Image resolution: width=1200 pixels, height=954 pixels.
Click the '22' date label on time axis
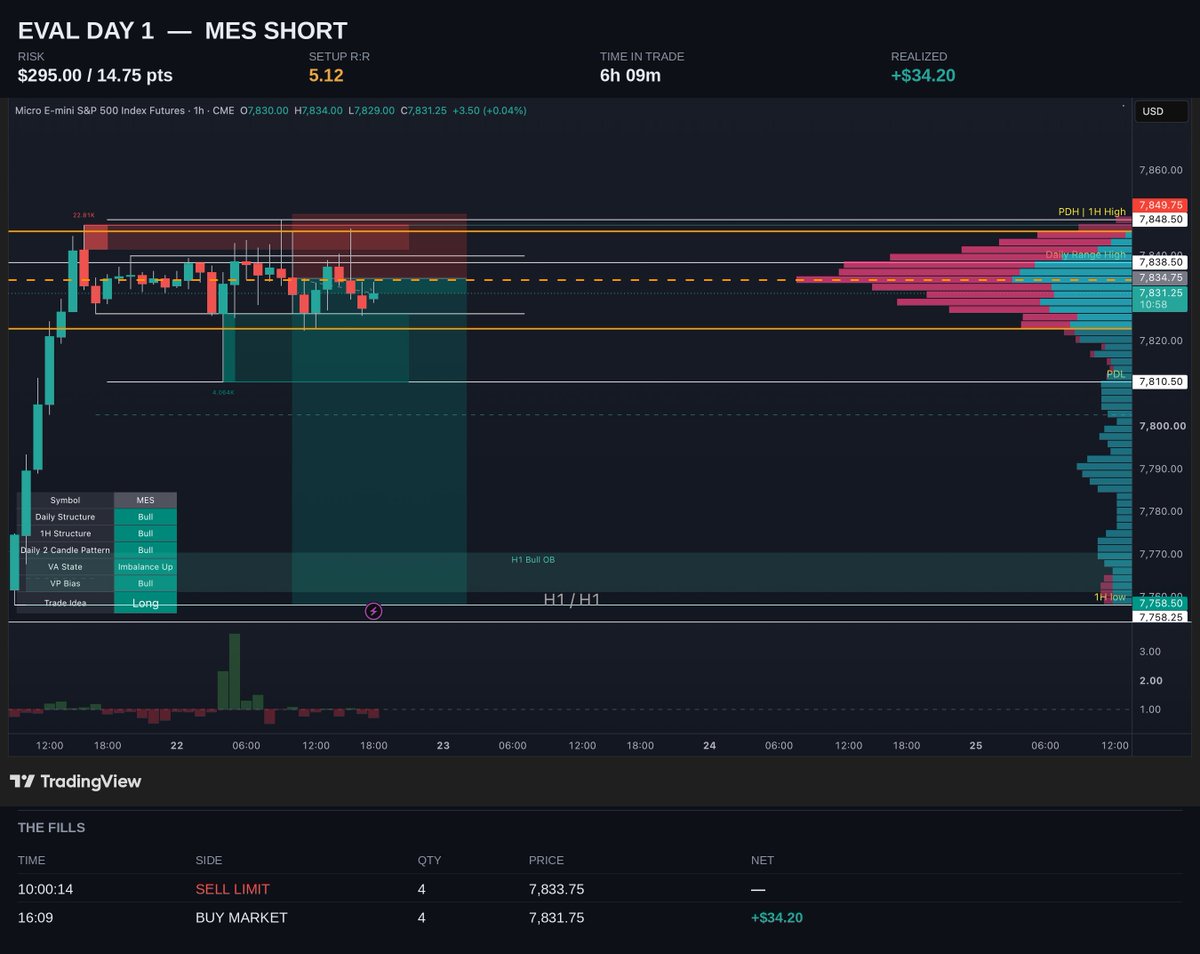(177, 746)
